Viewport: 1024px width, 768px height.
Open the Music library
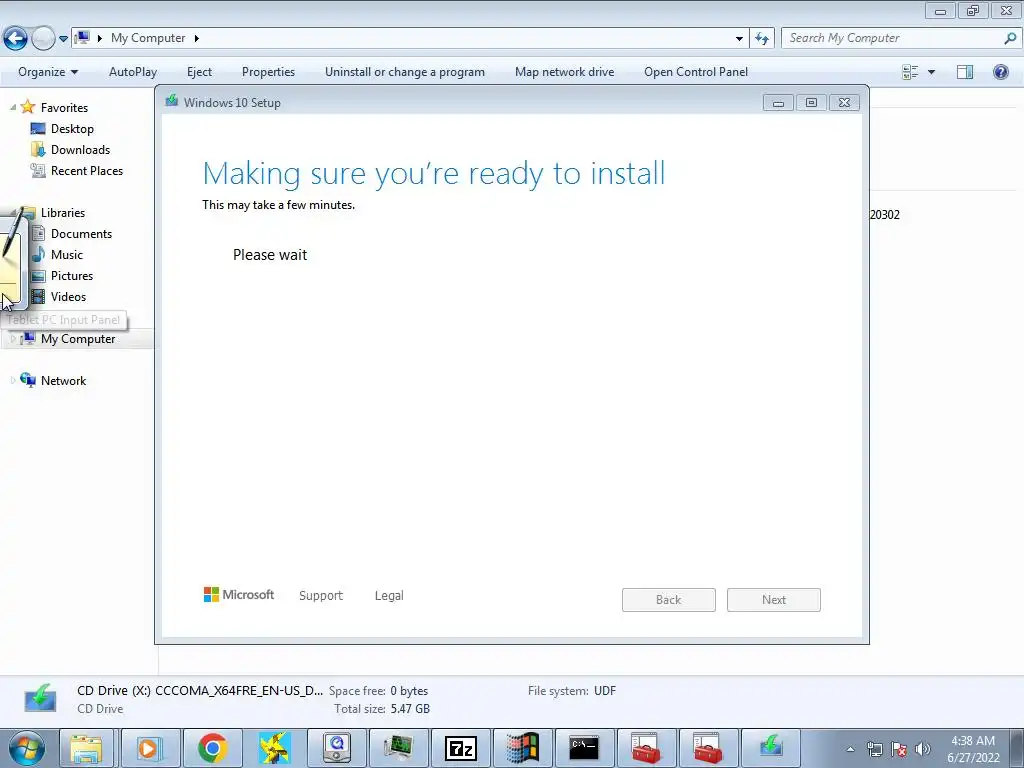click(x=67, y=255)
